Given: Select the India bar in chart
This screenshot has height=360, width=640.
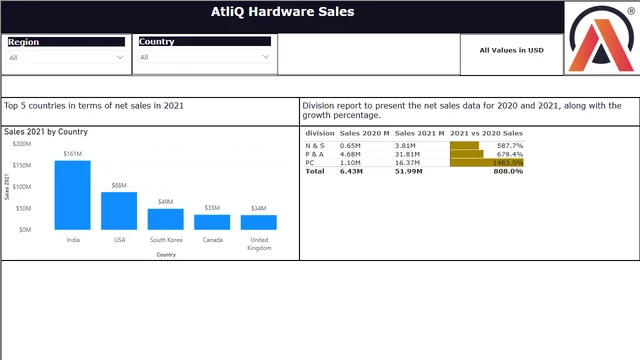Looking at the screenshot, I should click(x=73, y=195).
